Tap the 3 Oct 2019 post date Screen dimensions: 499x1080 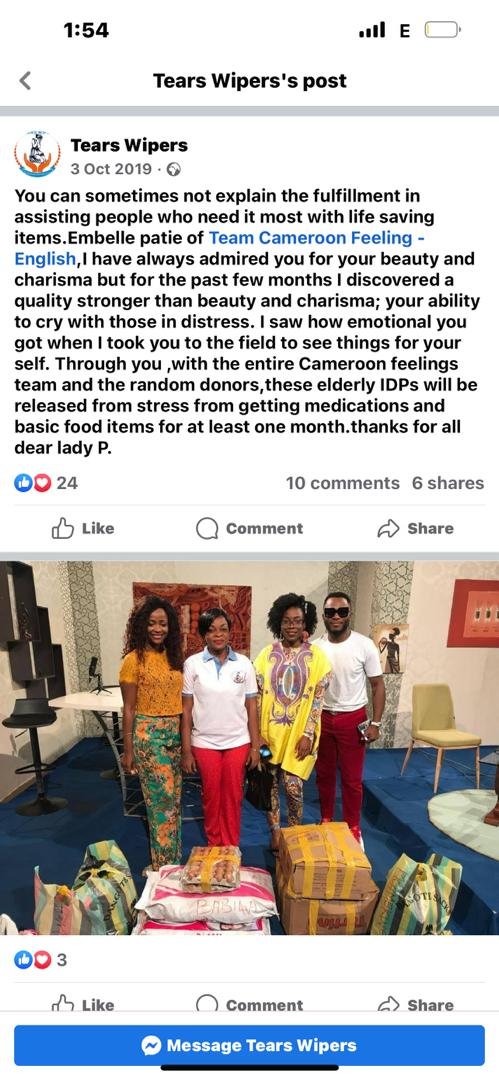(111, 169)
